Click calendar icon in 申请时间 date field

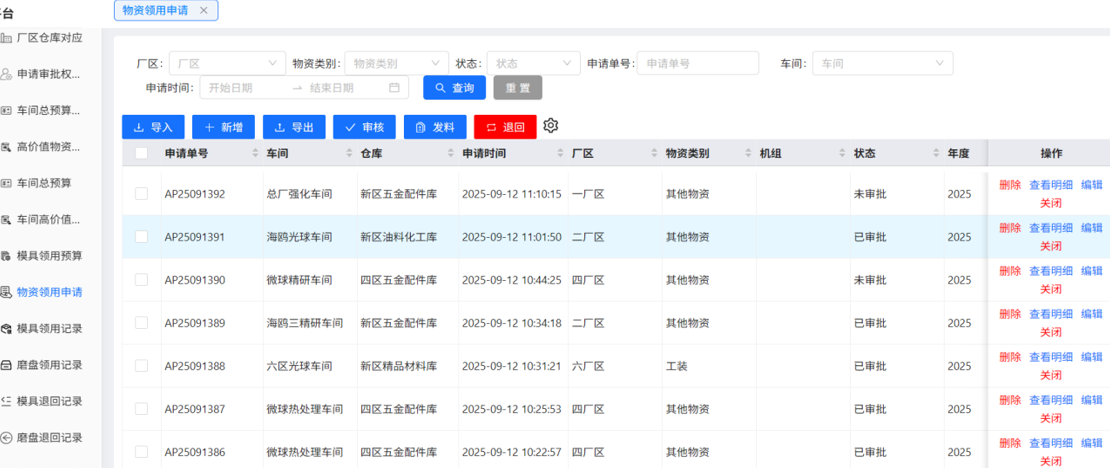pos(394,88)
